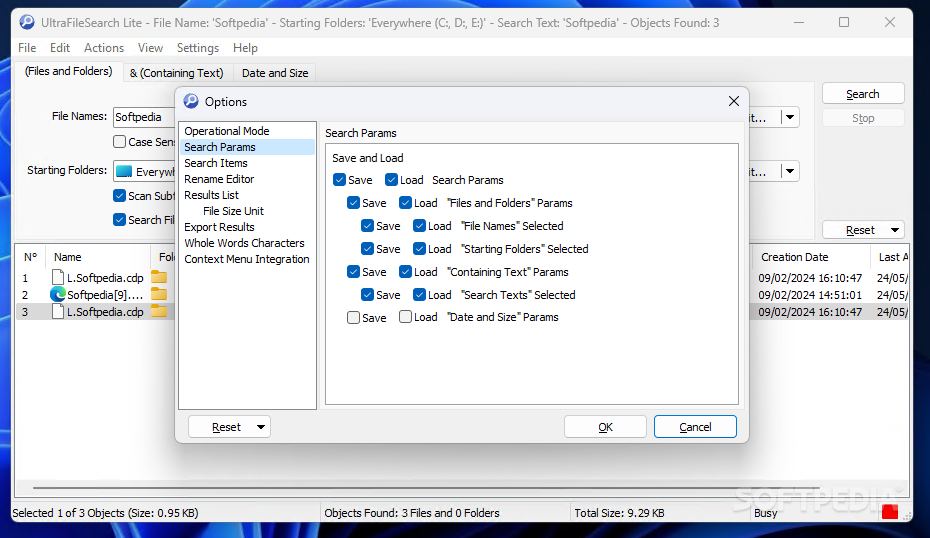Click into the File Names input field

pyautogui.click(x=144, y=117)
